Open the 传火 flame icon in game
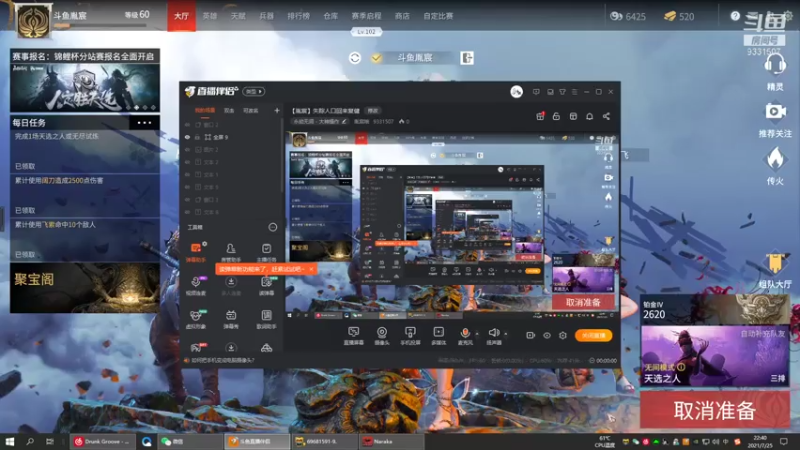The width and height of the screenshot is (800, 450). 775,158
